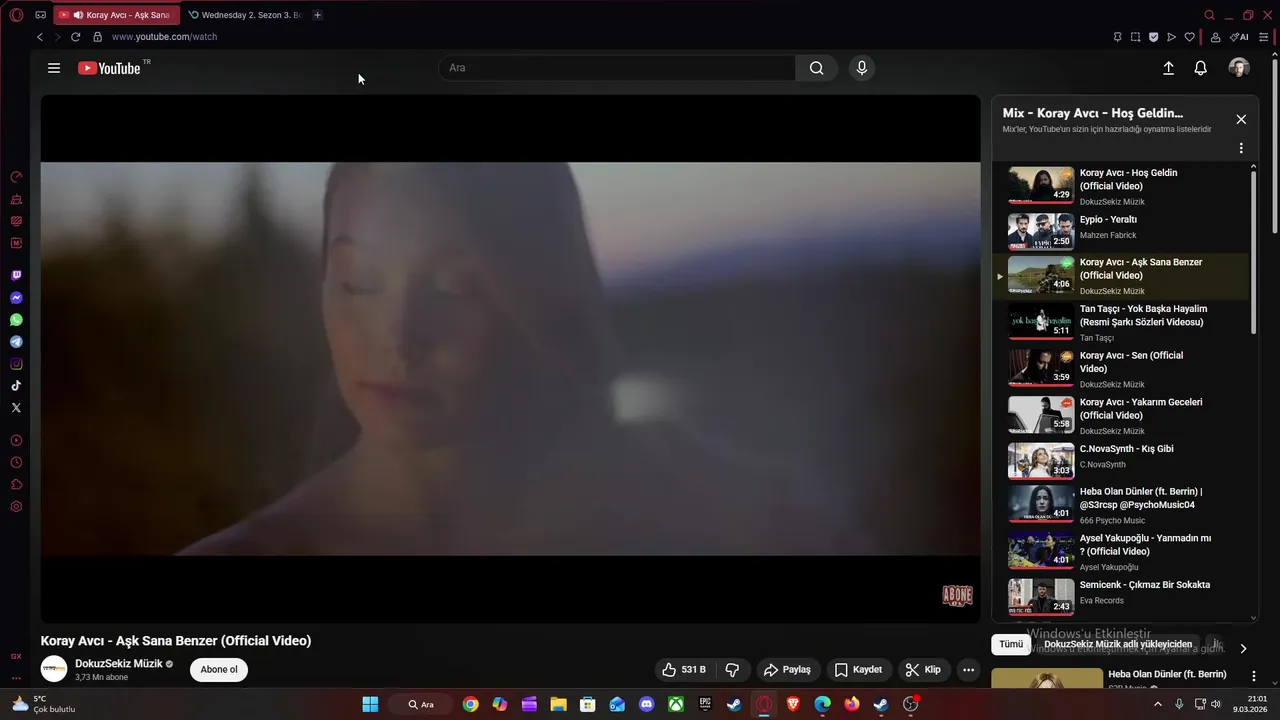Screen dimensions: 1280x720
Task: Open the snapshot capture tool
Action: point(1135,37)
